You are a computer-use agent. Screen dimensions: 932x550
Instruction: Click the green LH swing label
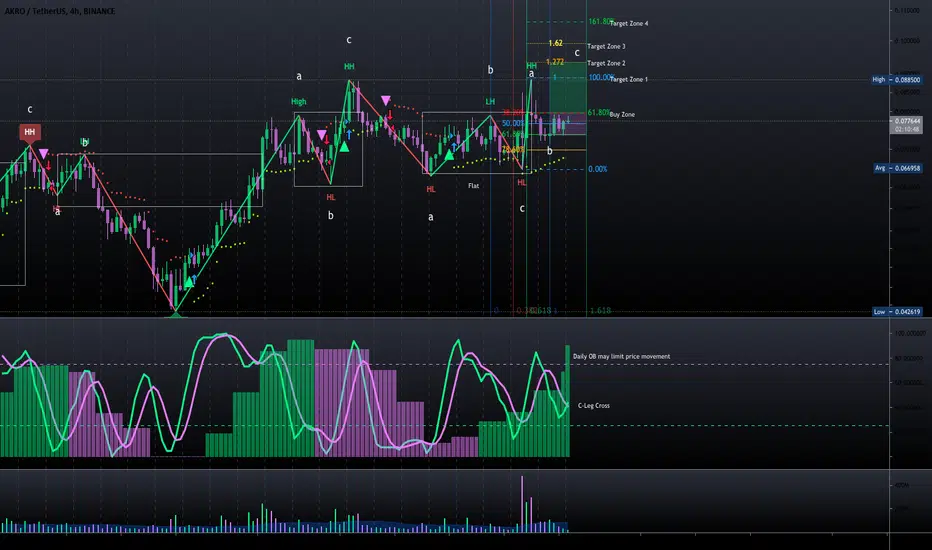[490, 102]
